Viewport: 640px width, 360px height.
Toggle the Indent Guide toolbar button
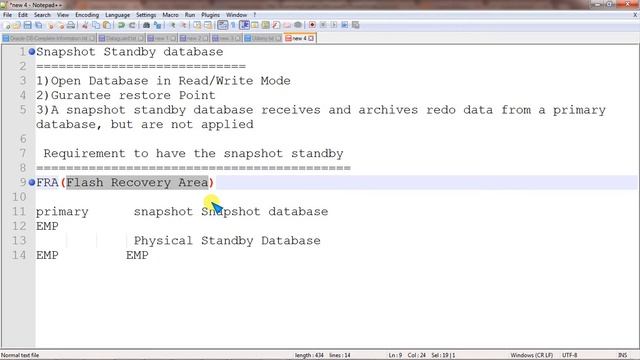[x=244, y=25]
